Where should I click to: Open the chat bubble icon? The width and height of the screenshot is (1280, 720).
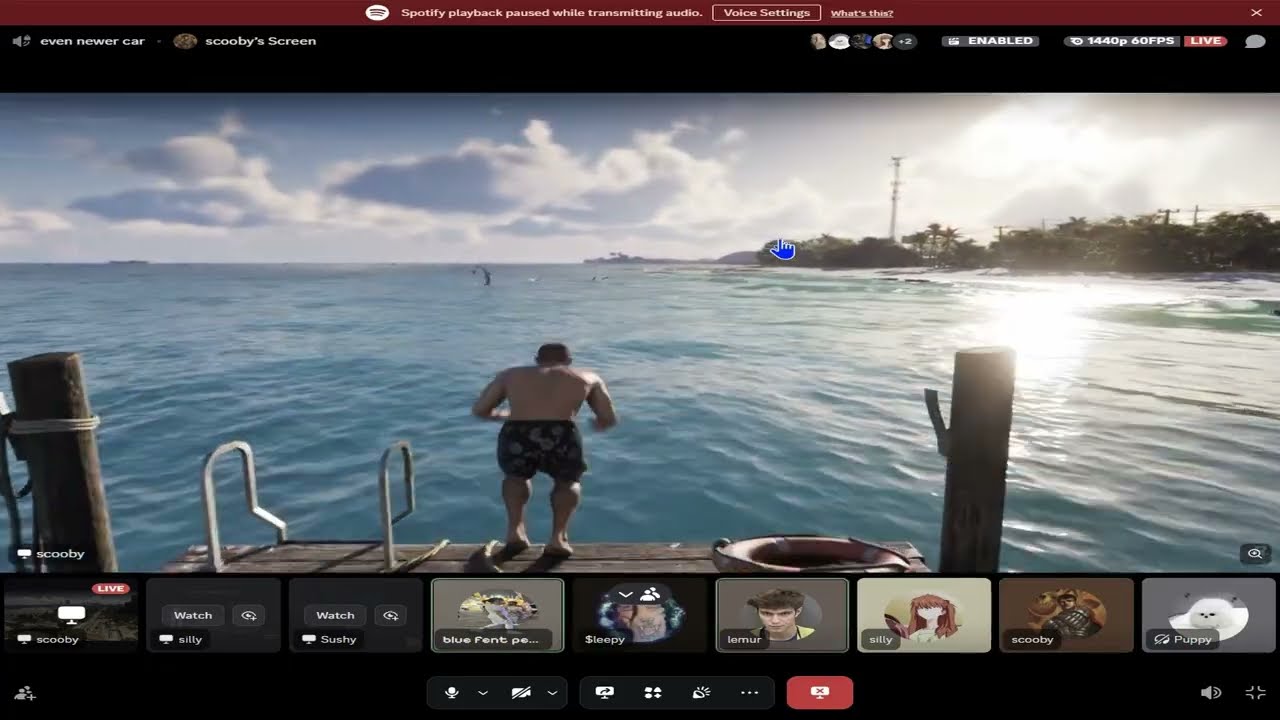(x=1255, y=41)
